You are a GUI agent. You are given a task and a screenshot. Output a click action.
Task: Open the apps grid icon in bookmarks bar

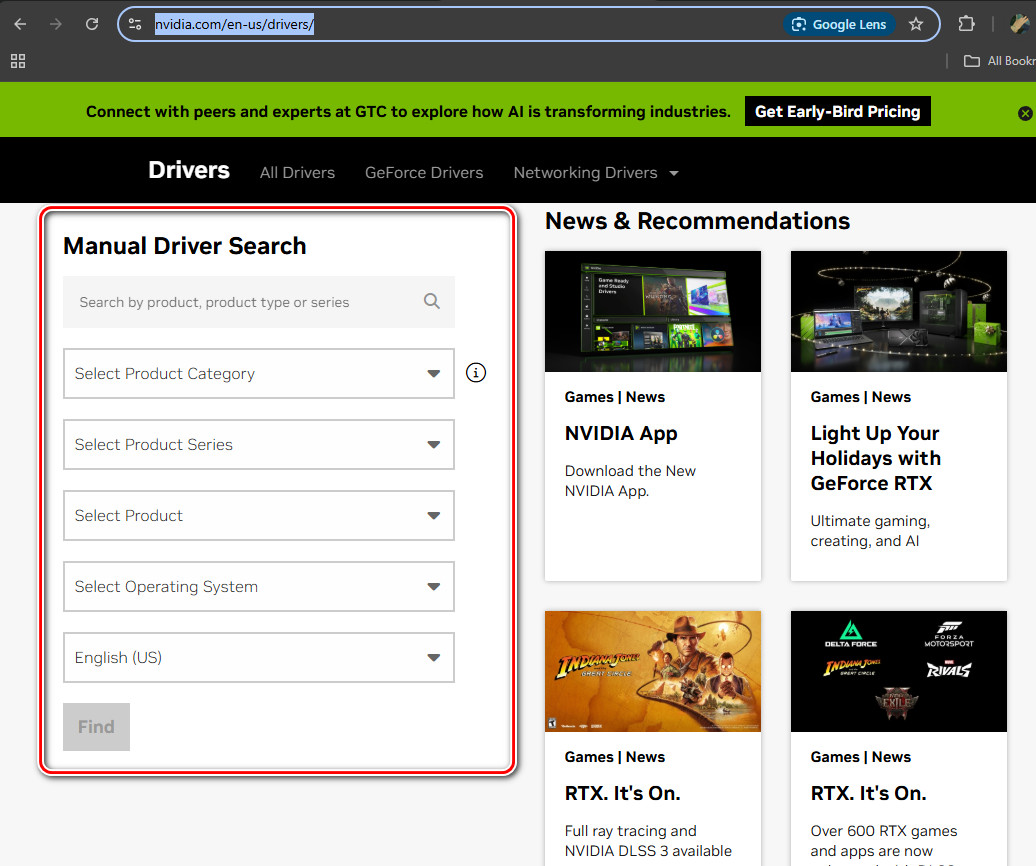click(x=18, y=61)
